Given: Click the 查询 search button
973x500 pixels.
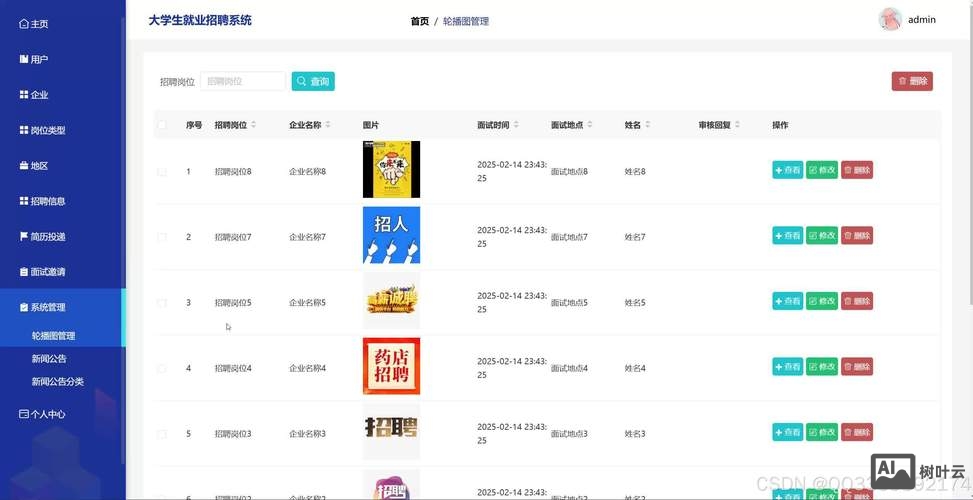Looking at the screenshot, I should pyautogui.click(x=313, y=81).
